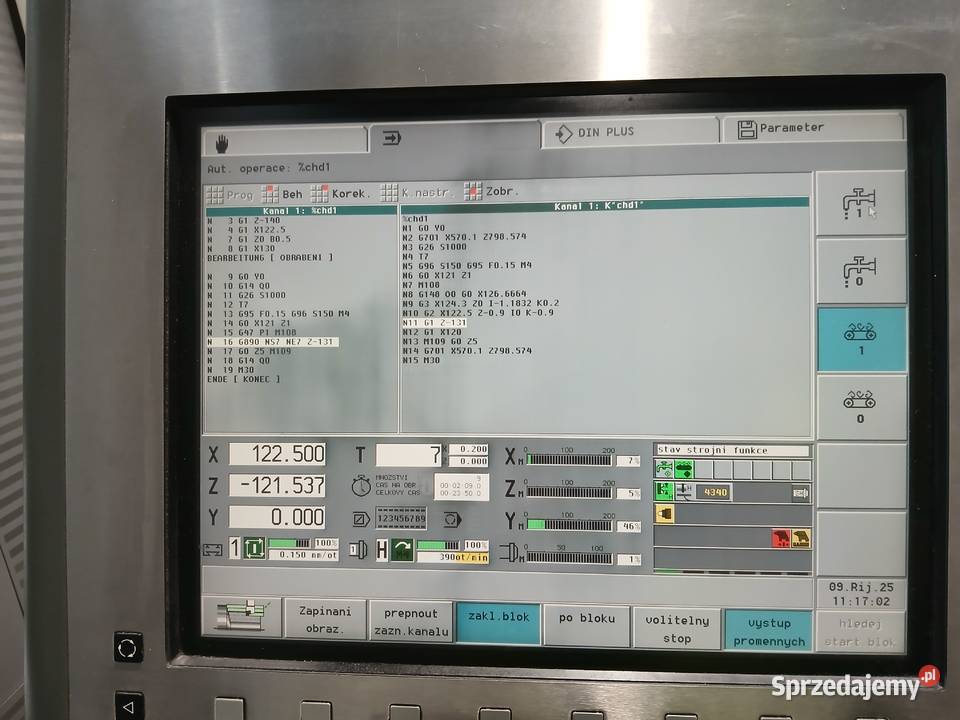960x720 pixels.
Task: Select the highlighted chip conveyor 1 icon
Action: pos(862,336)
